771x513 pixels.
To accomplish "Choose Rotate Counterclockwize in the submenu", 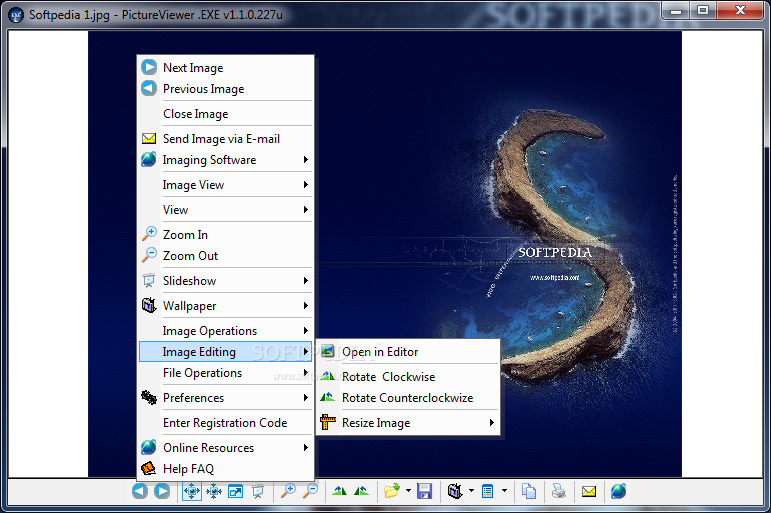I will pyautogui.click(x=408, y=398).
